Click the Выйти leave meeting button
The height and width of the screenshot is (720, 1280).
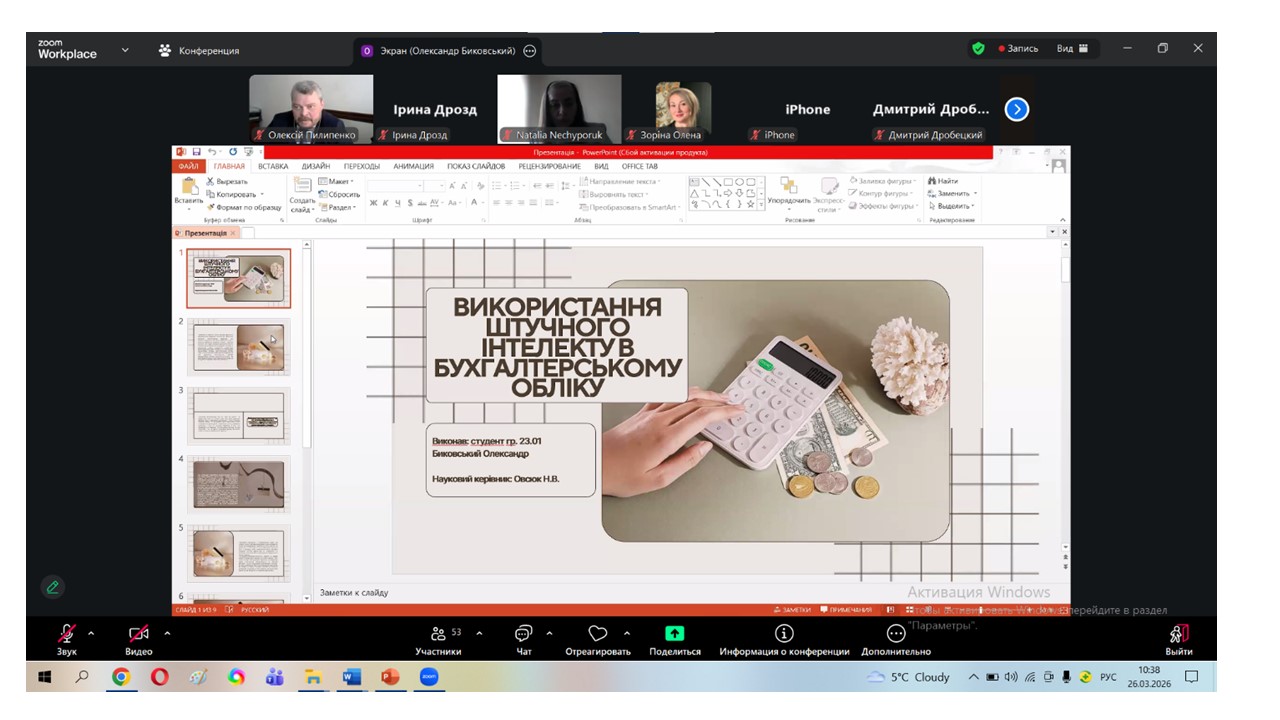pyautogui.click(x=1178, y=634)
